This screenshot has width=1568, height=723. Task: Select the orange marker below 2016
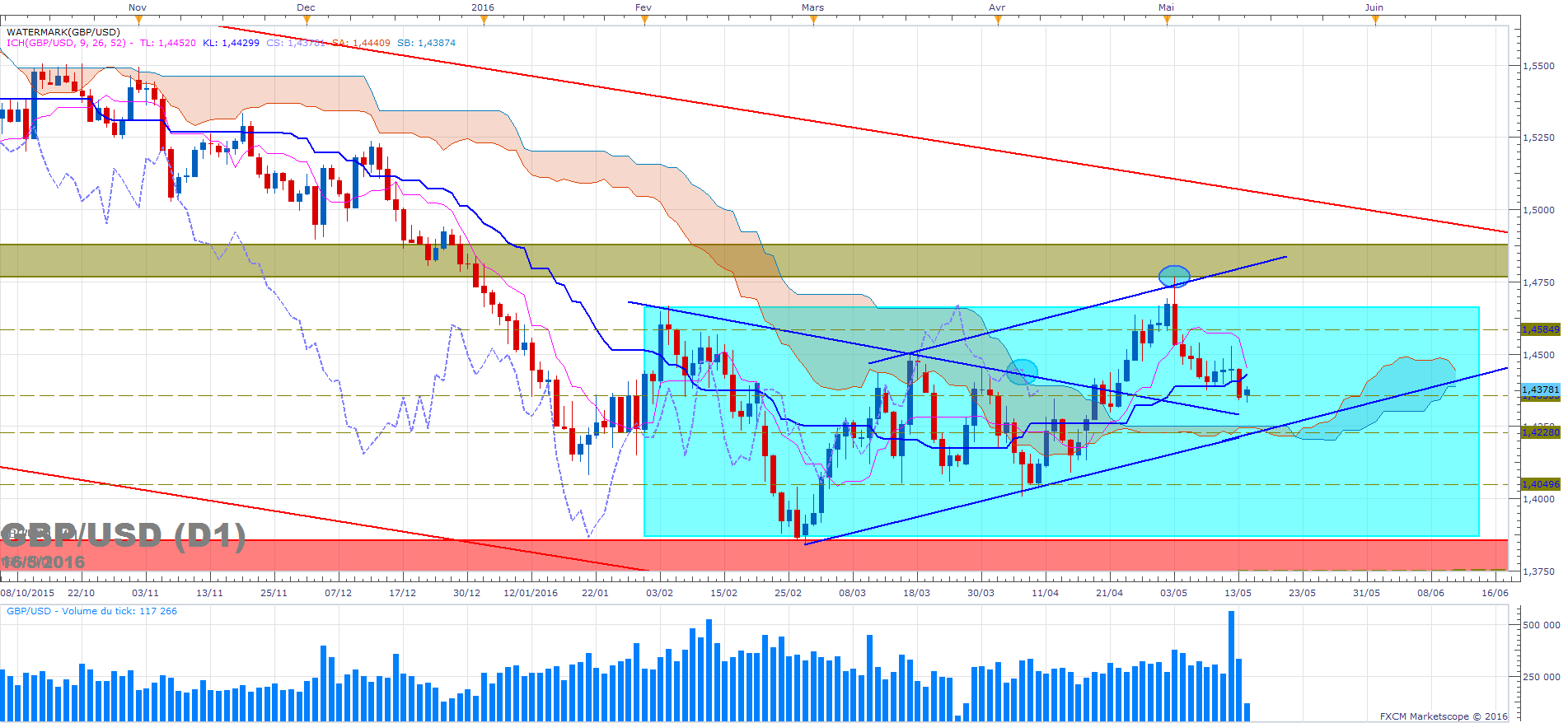(483, 21)
